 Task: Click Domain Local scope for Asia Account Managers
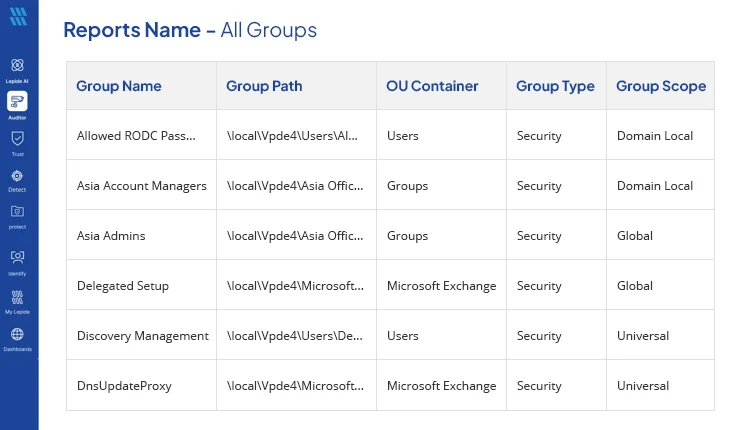(655, 186)
